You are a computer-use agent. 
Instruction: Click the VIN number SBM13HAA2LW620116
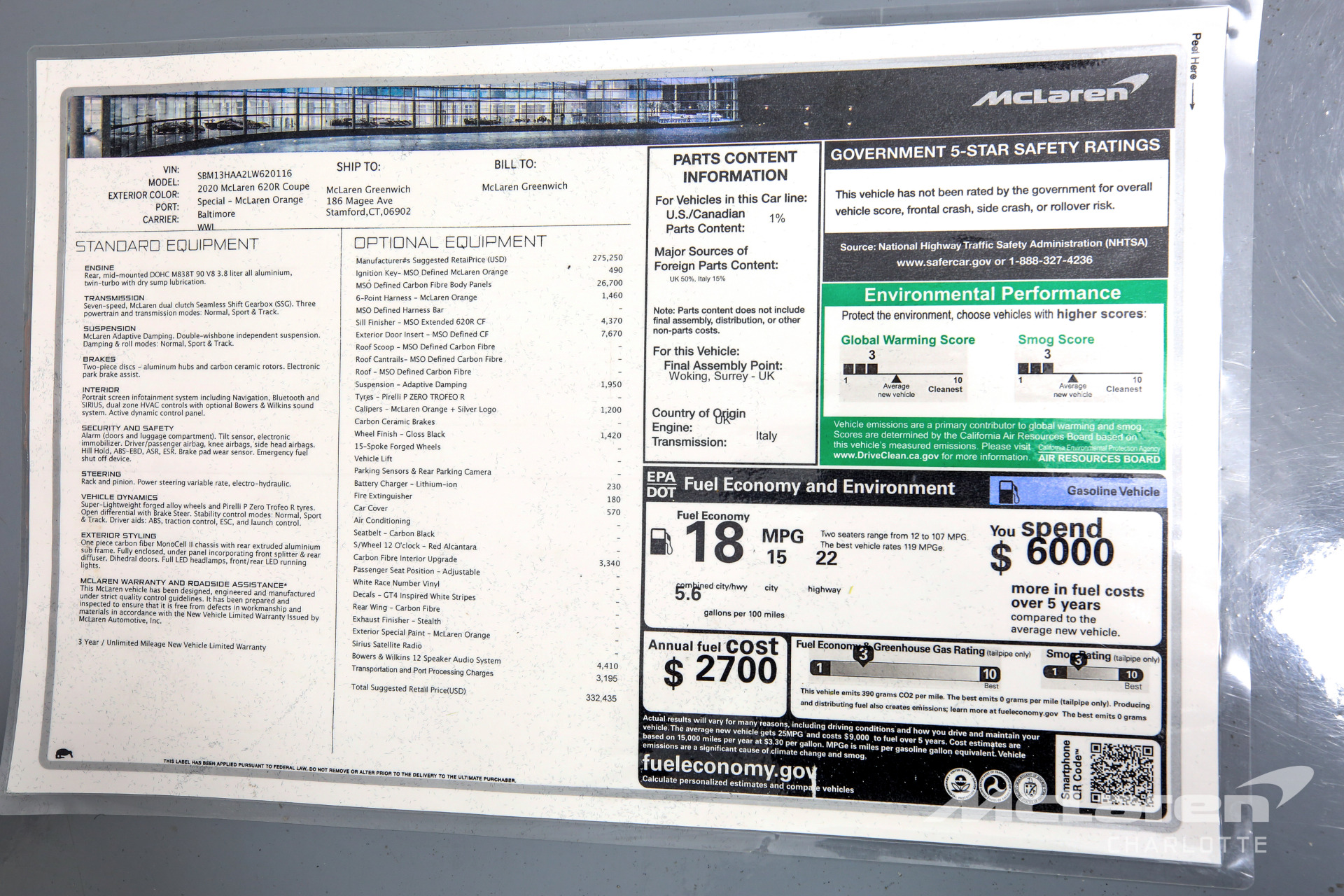click(x=244, y=174)
